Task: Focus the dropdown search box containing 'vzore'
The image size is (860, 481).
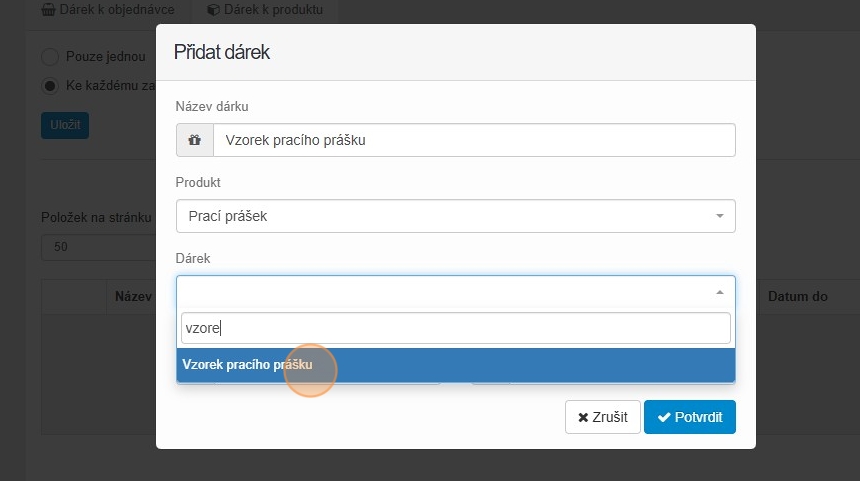Action: tap(455, 328)
